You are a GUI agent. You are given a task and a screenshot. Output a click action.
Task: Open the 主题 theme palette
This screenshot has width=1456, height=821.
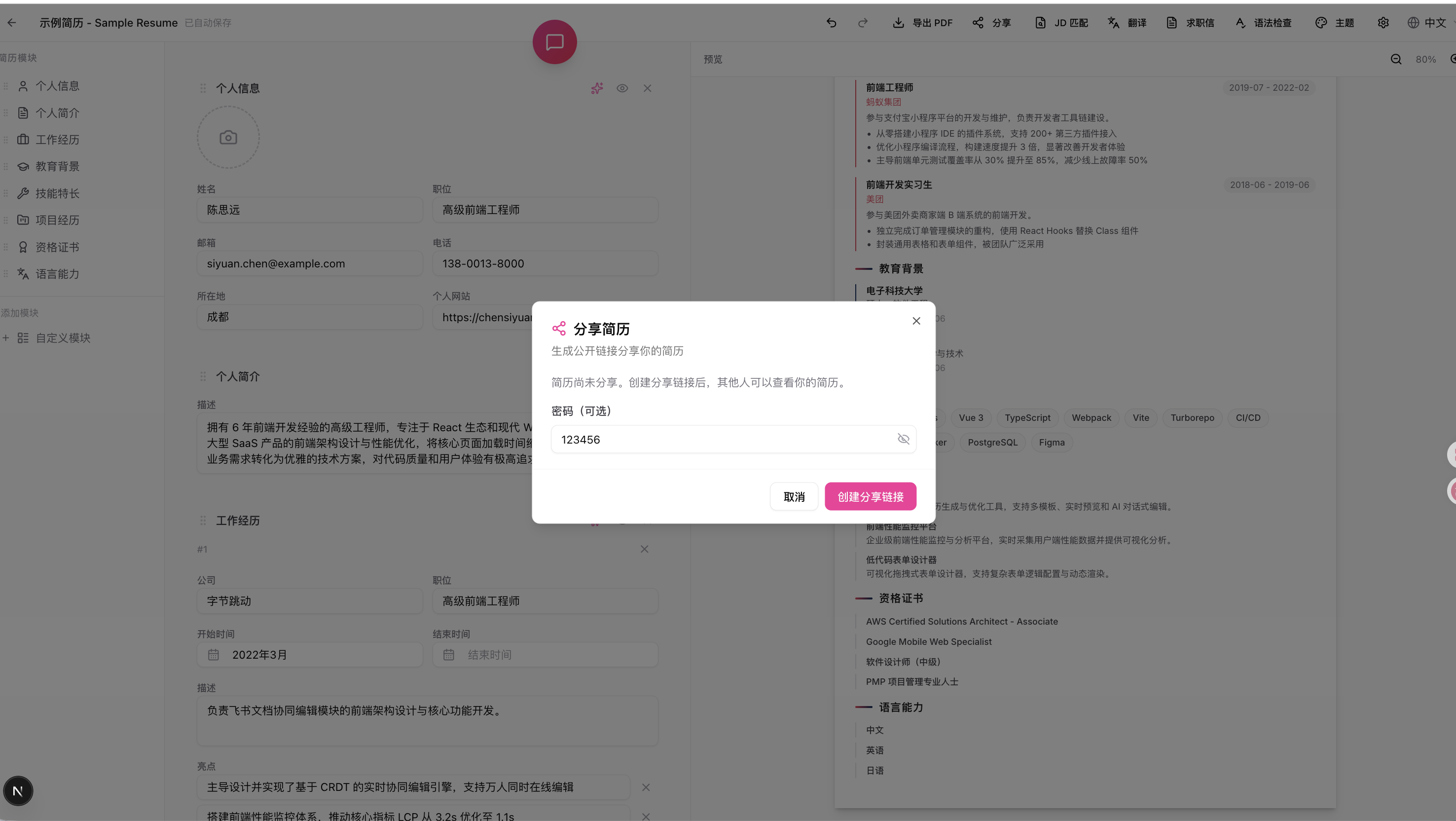(x=1335, y=23)
